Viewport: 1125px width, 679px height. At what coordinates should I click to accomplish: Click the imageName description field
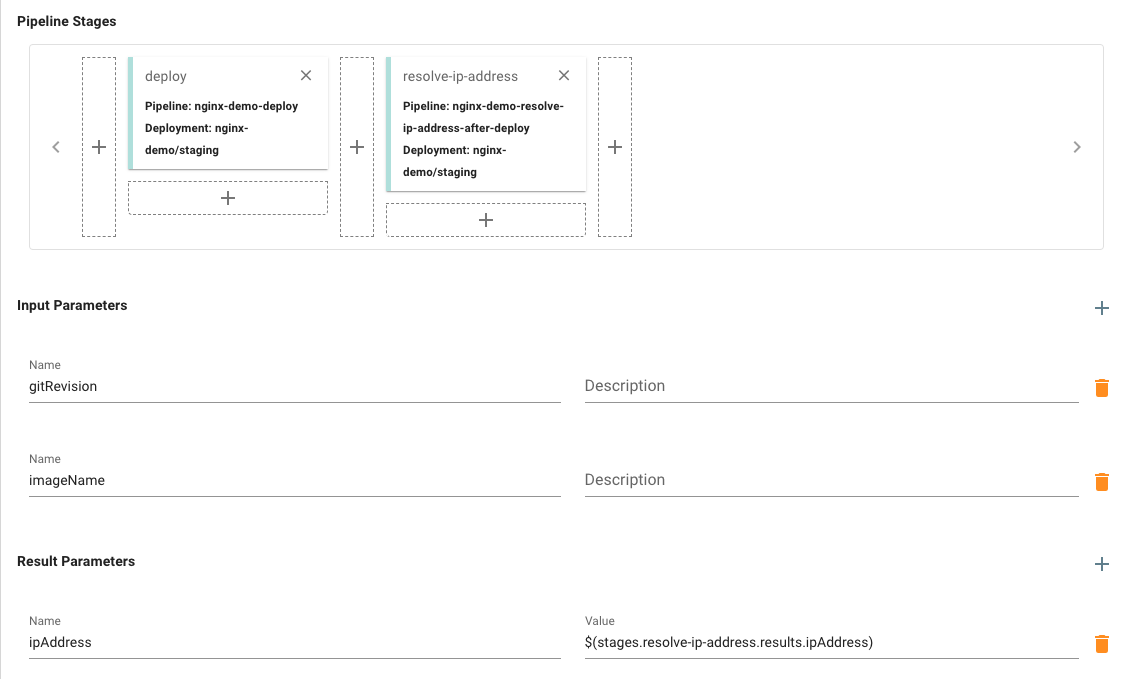click(831, 480)
